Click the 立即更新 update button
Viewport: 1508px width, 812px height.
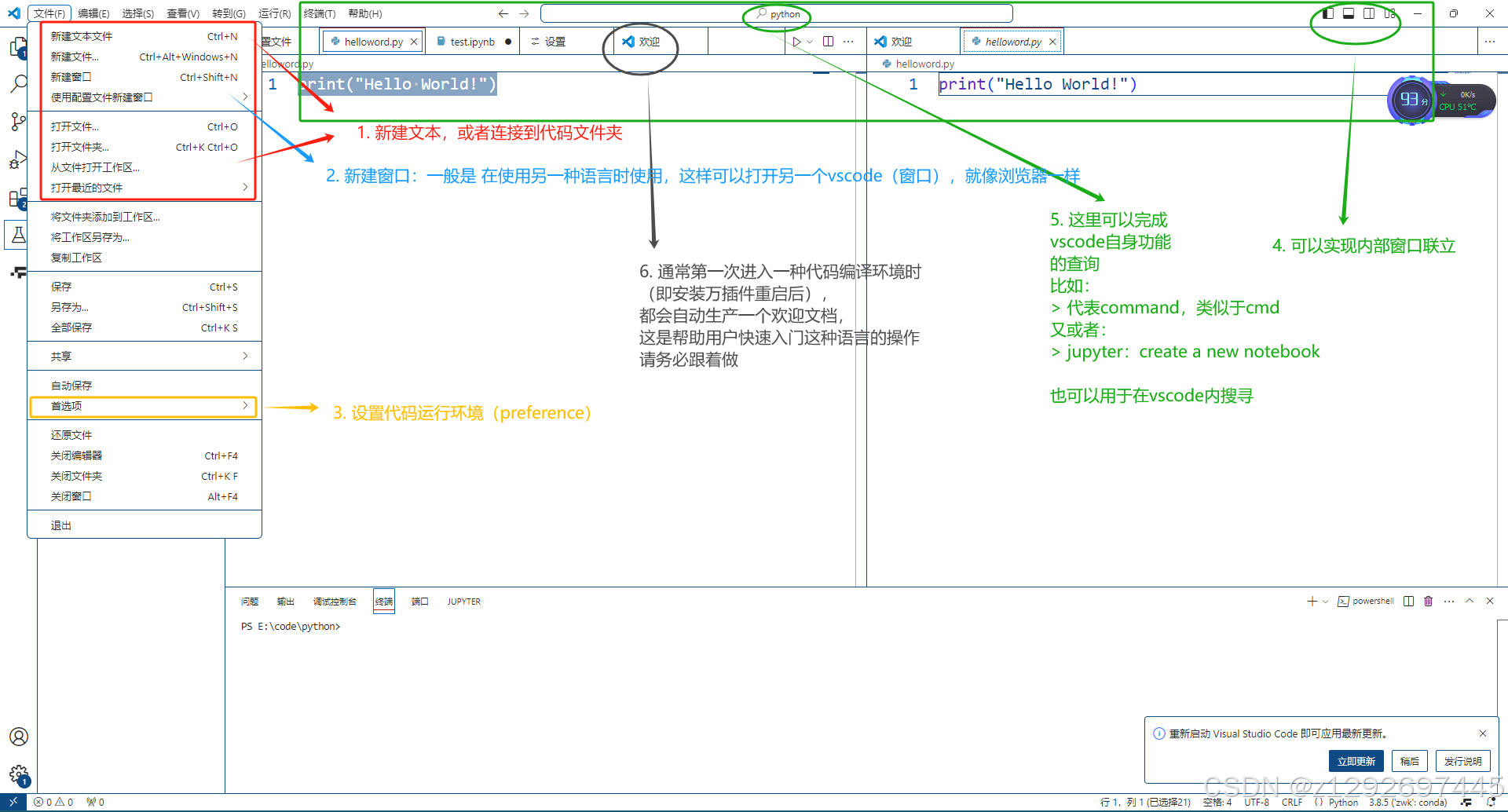pyautogui.click(x=1356, y=761)
